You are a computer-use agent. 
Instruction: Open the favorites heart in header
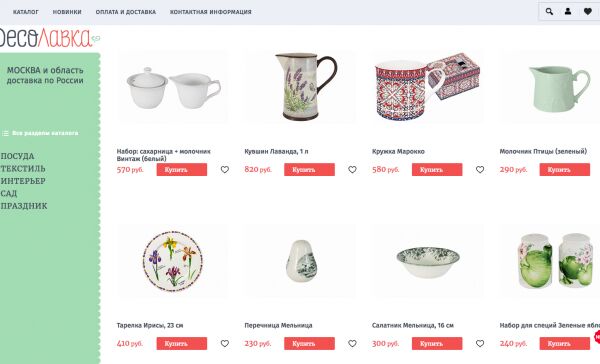588,12
